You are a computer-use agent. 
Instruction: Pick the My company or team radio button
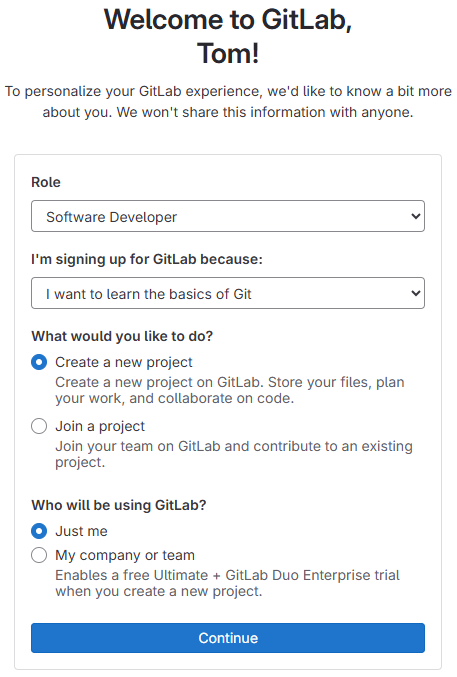point(39,555)
